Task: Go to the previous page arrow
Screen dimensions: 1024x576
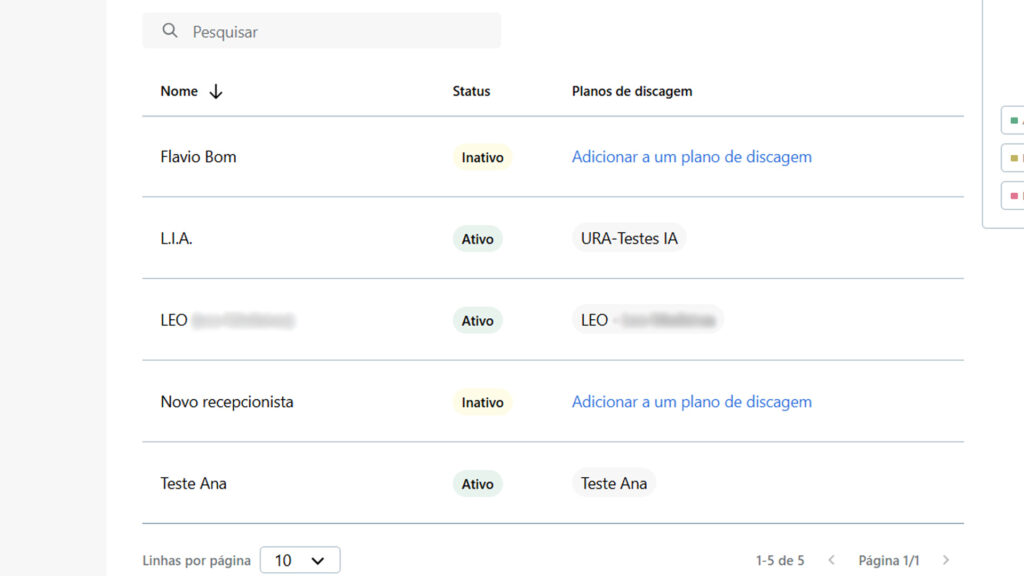Action: click(831, 560)
